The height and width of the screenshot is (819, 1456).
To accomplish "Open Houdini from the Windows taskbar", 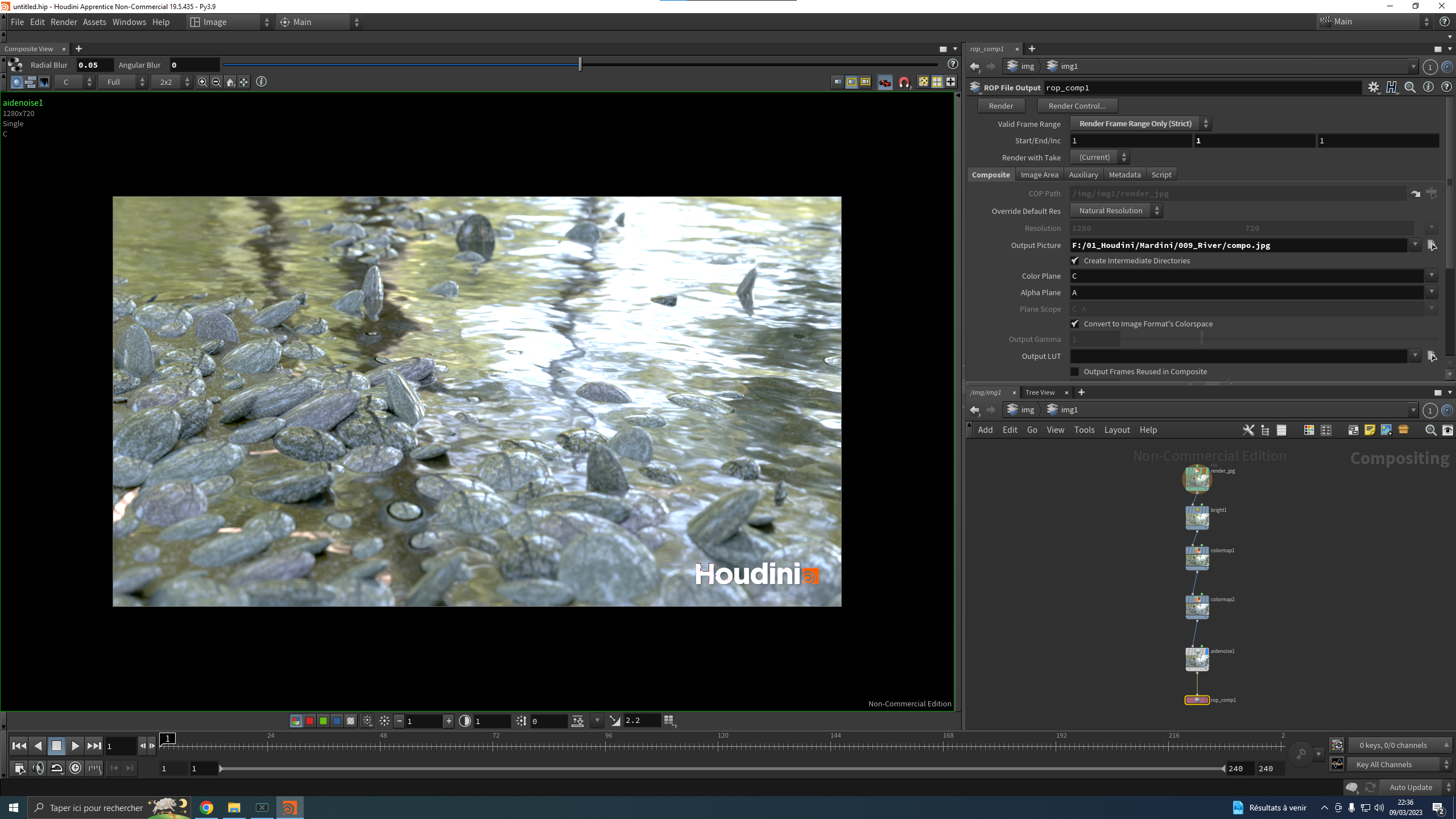I will (289, 808).
